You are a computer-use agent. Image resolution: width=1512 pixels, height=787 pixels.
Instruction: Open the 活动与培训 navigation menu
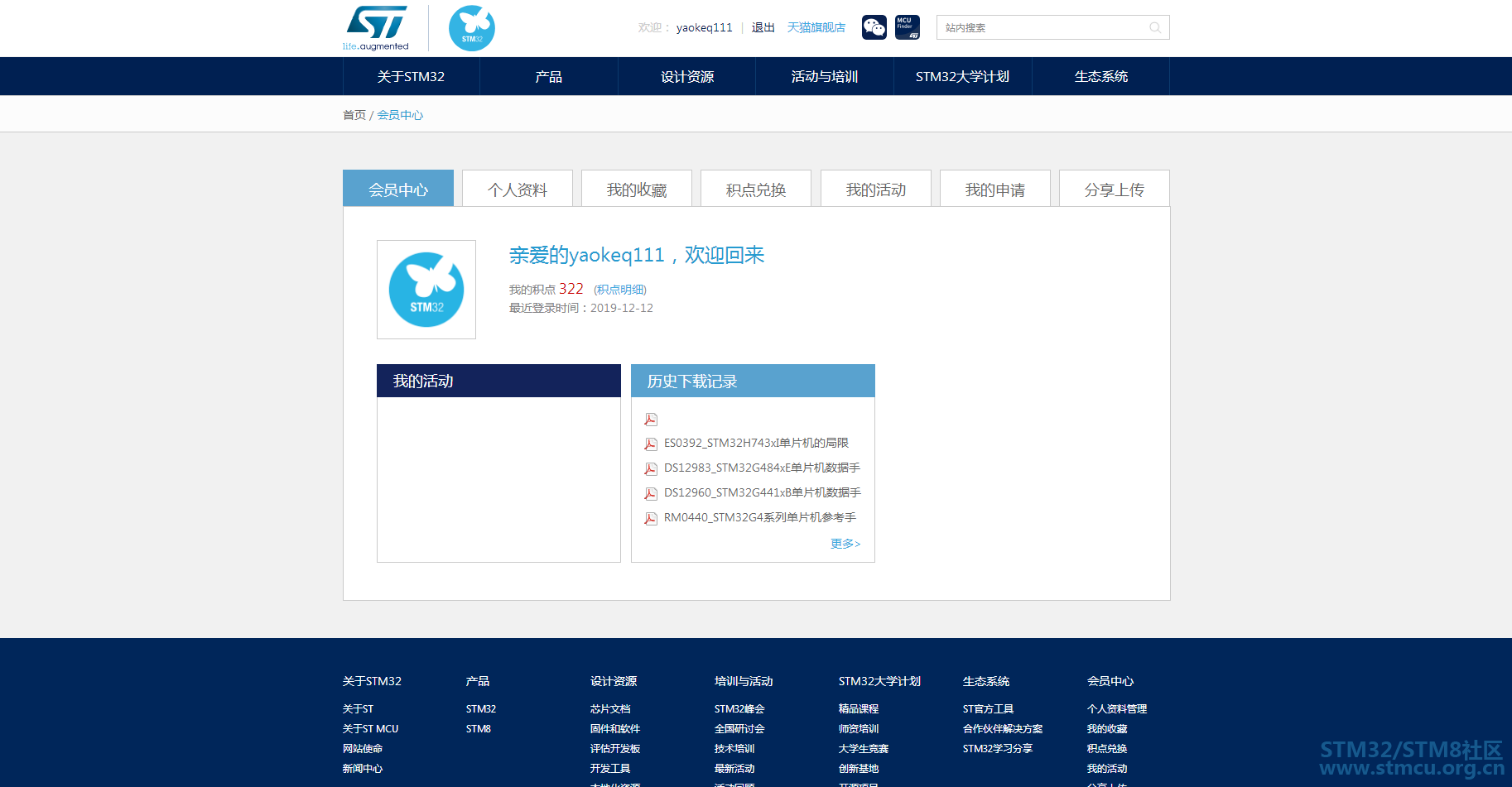click(x=825, y=76)
